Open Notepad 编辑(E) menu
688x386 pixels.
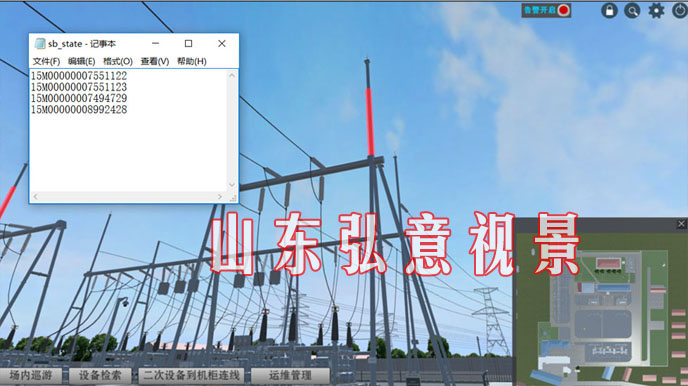tap(82, 61)
